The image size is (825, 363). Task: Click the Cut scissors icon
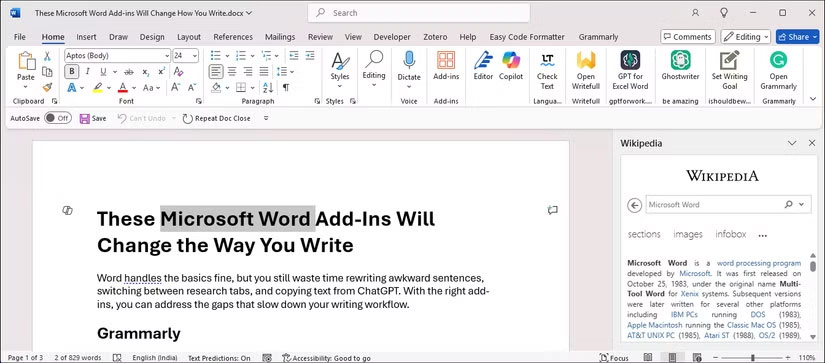tap(47, 56)
